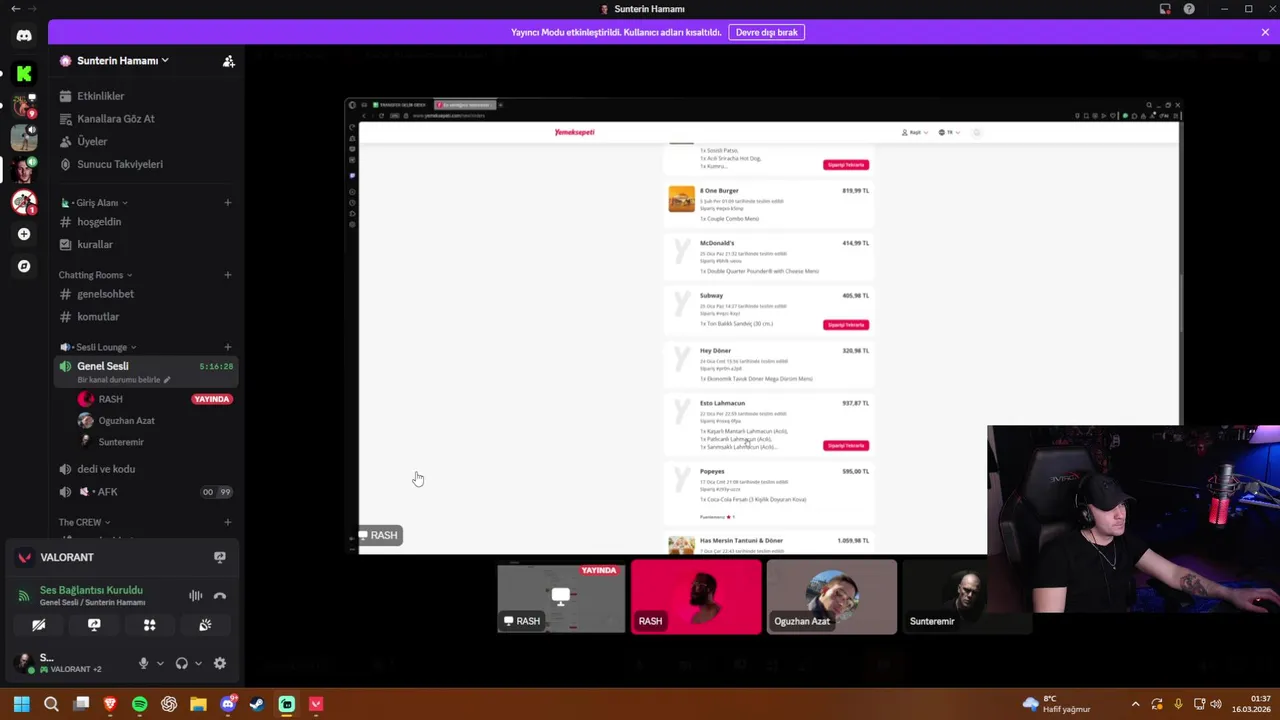1280x720 pixels.
Task: Toggle screen share in the voice panel
Action: pyautogui.click(x=94, y=625)
